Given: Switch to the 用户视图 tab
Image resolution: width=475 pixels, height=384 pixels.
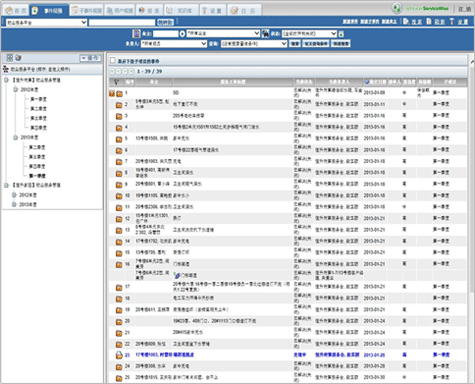Looking at the screenshot, I should (x=120, y=10).
